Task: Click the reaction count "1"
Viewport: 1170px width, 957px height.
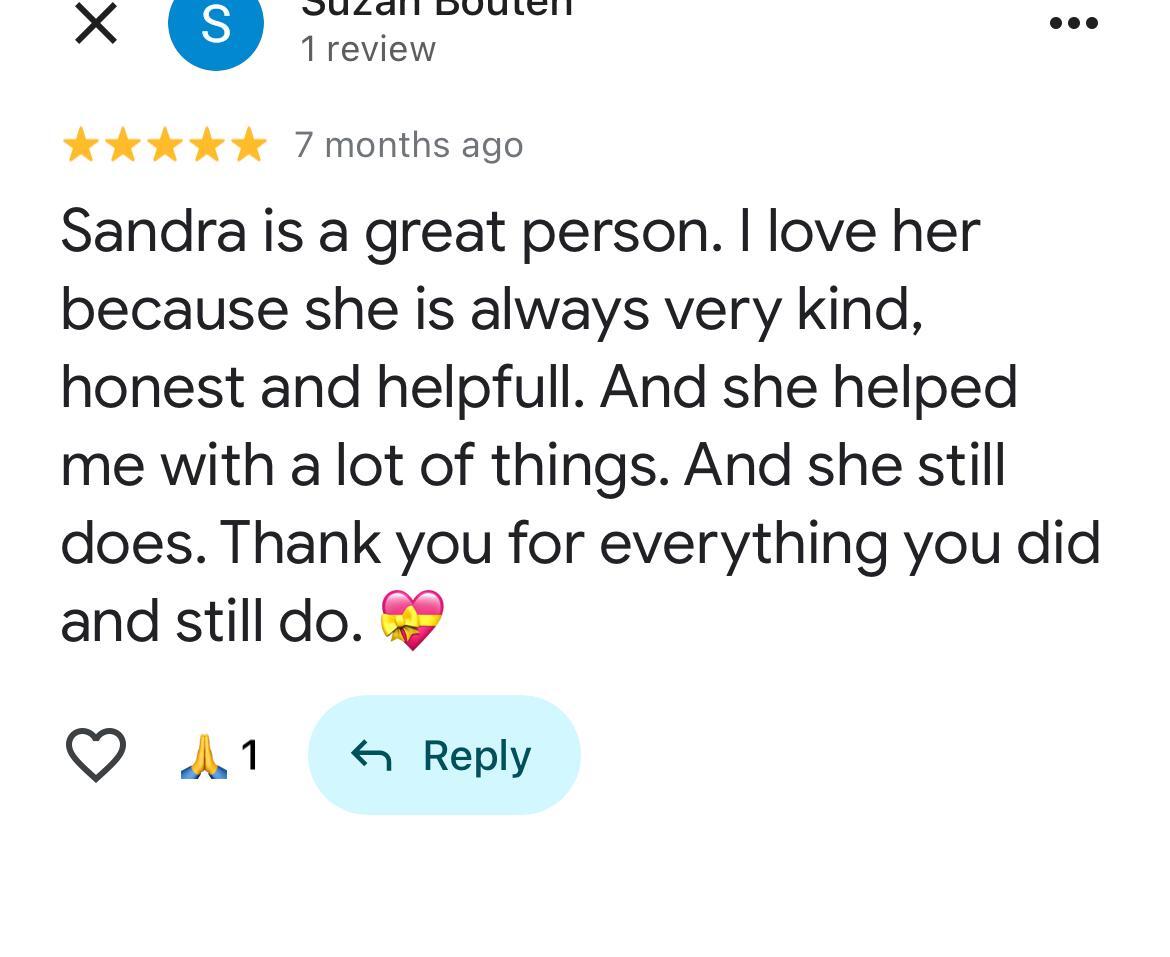Action: pos(250,755)
